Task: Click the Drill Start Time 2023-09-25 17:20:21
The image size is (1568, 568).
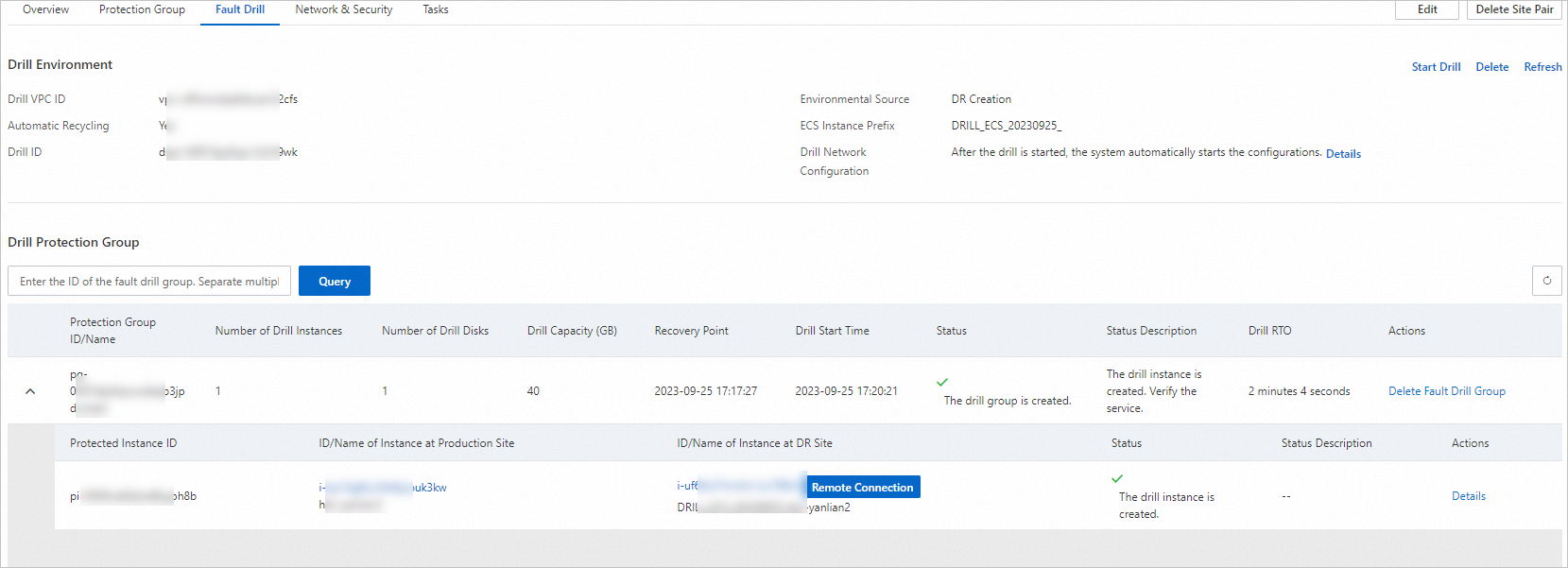Action: [x=847, y=391]
